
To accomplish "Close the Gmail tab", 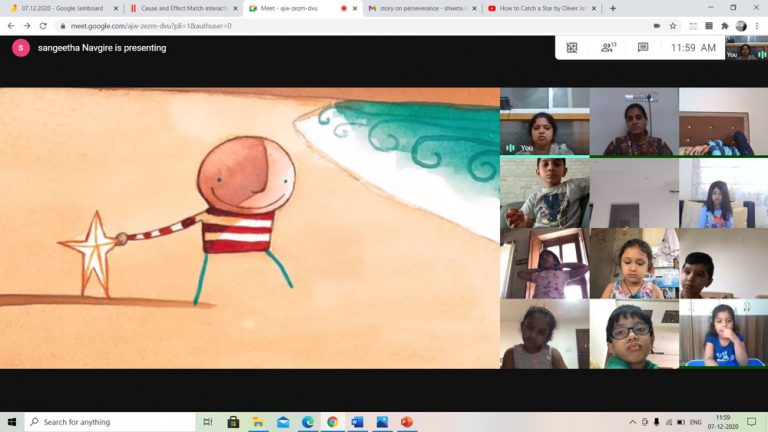I will 474,8.
